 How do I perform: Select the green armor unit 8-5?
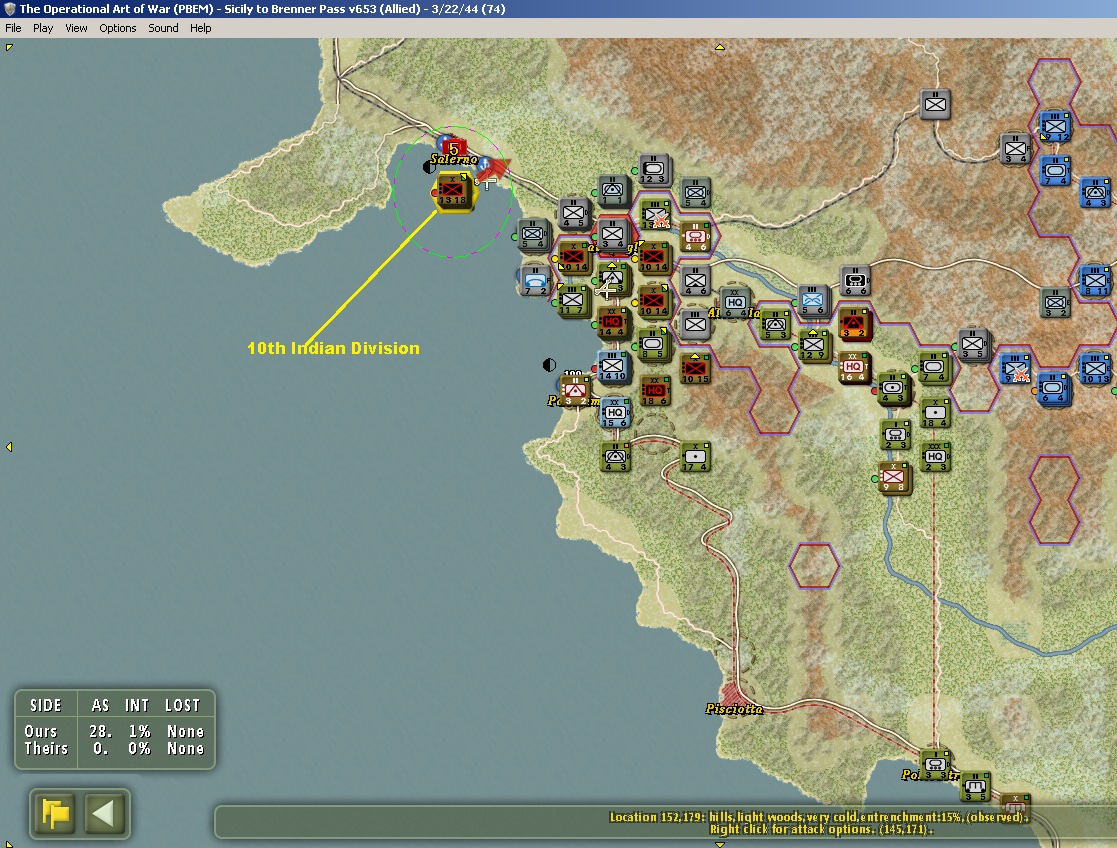654,345
